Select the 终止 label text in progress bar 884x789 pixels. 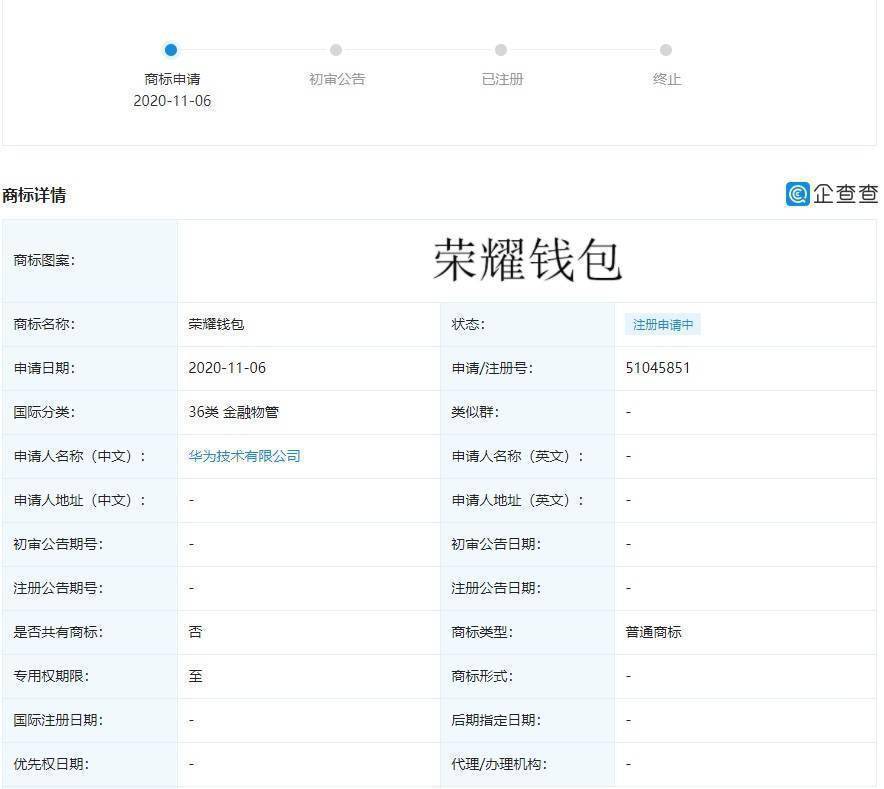667,79
